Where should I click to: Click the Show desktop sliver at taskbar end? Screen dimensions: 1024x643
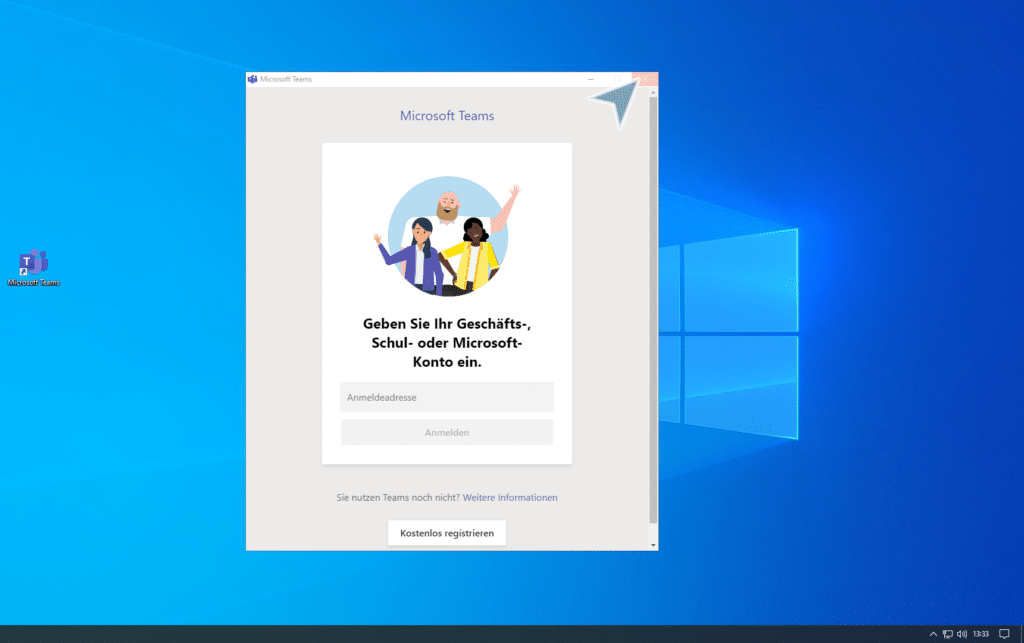click(x=1021, y=634)
